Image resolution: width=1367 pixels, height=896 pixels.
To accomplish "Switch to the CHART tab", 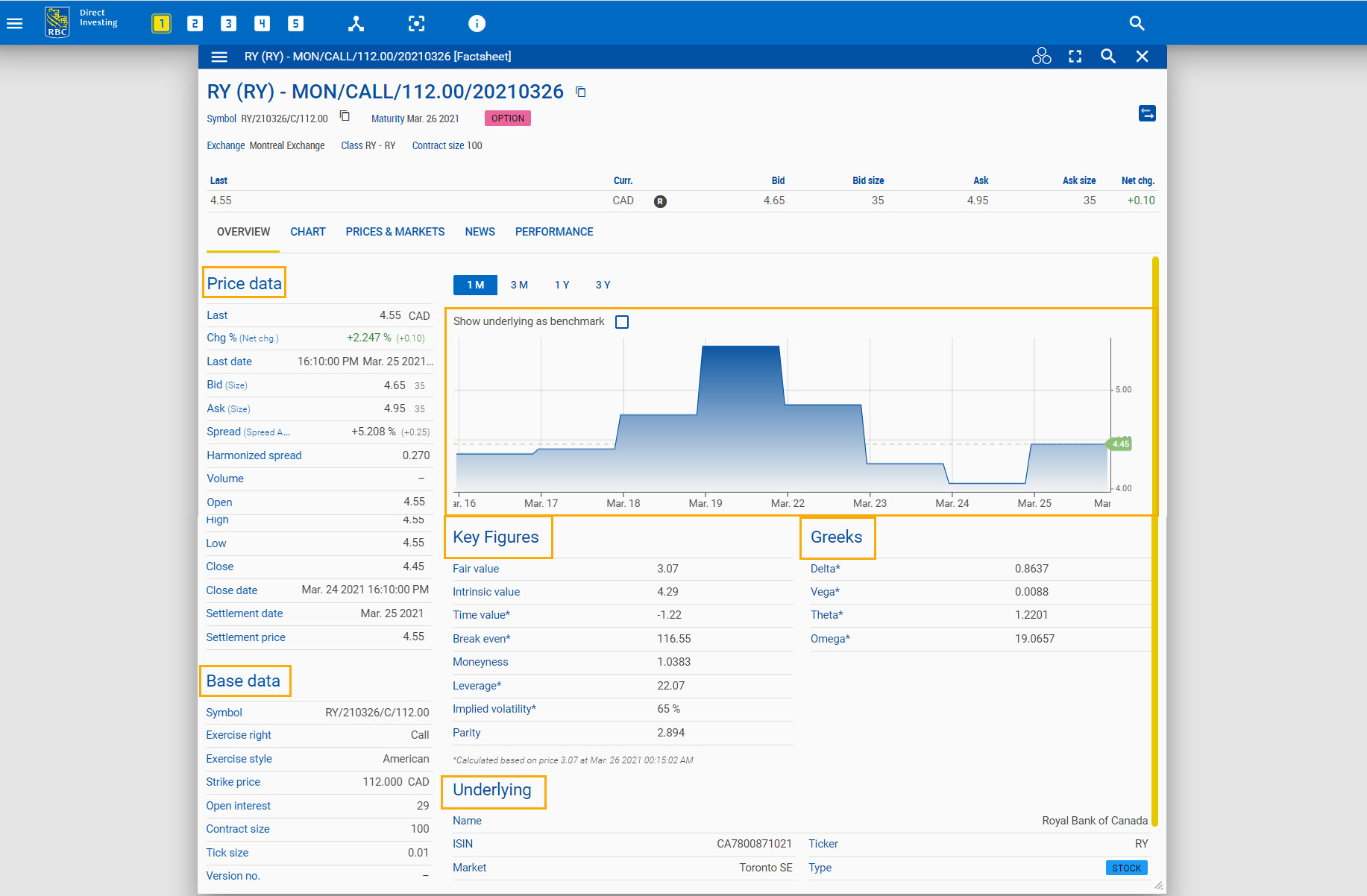I will click(x=308, y=232).
